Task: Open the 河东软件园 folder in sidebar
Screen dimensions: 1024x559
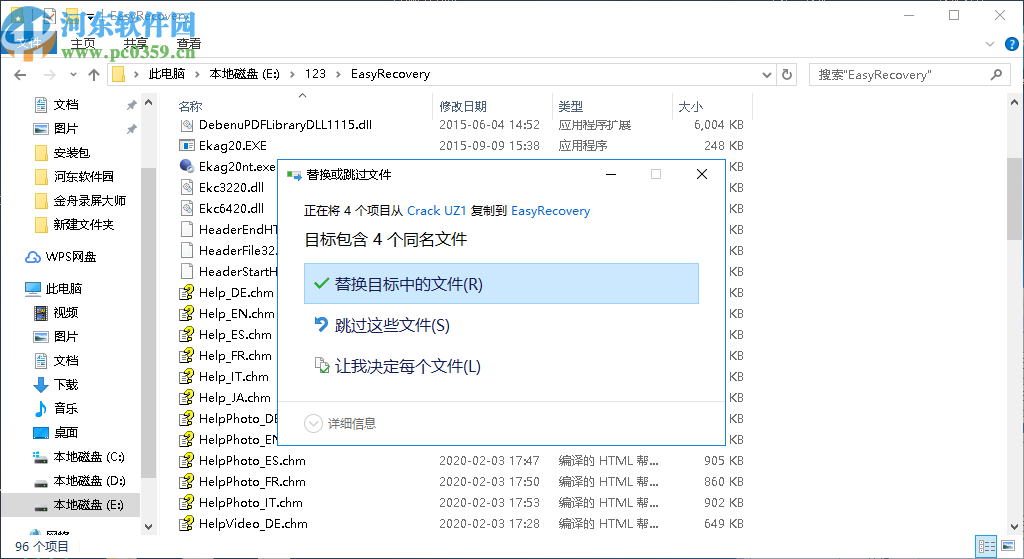Action: (x=83, y=176)
